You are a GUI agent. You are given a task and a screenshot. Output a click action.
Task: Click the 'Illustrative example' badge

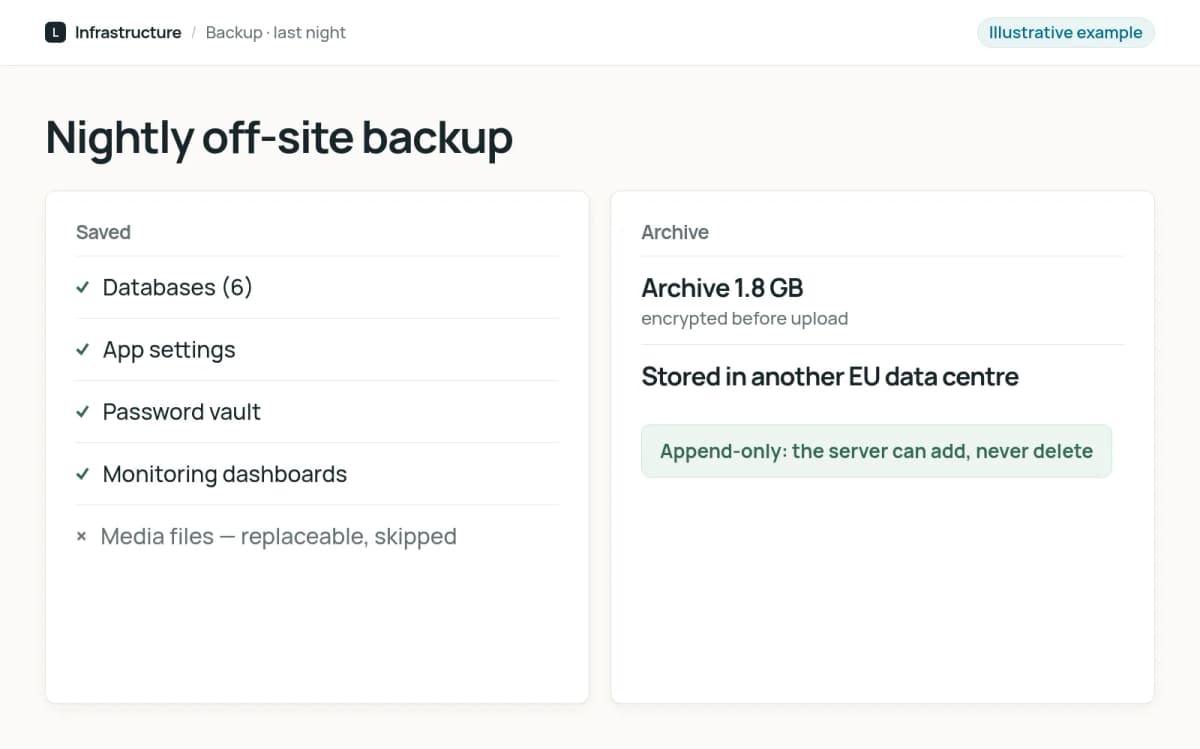[x=1065, y=32]
